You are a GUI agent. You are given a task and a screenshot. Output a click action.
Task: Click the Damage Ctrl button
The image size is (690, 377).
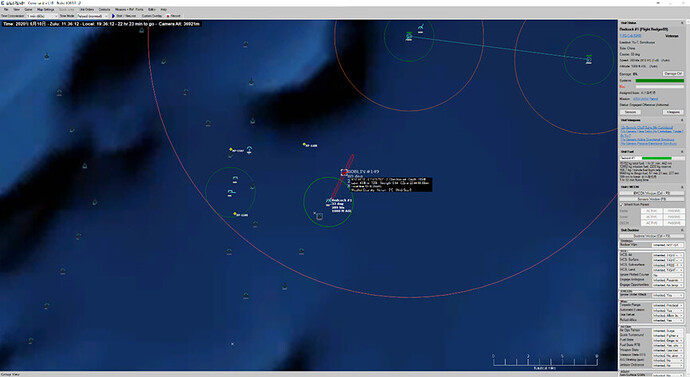[673, 74]
